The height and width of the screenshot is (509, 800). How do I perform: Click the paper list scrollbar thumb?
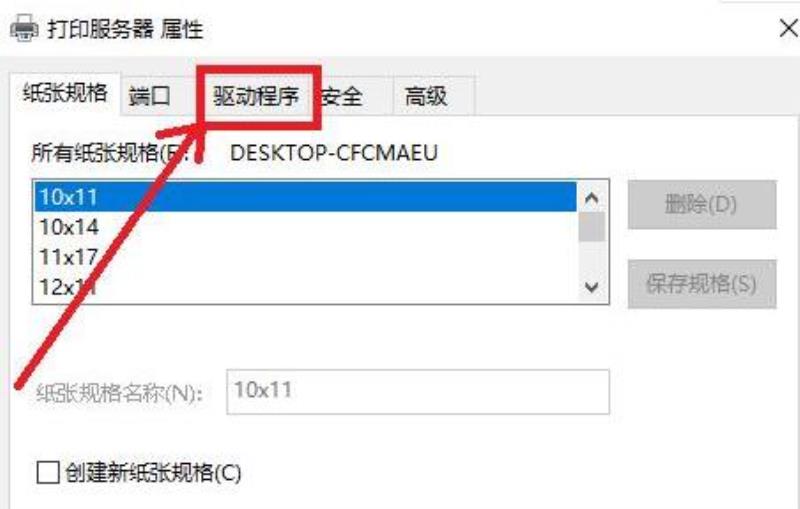tap(592, 227)
